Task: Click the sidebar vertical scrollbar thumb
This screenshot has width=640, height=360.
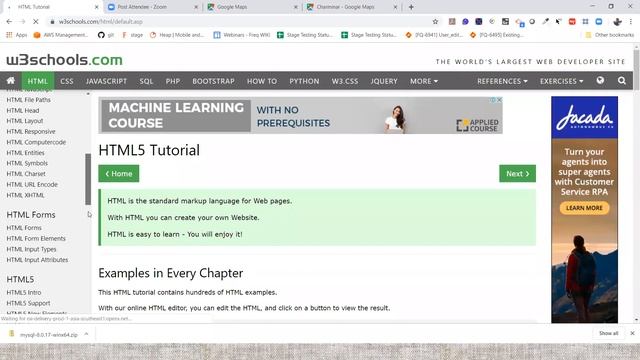Action: coord(88,179)
